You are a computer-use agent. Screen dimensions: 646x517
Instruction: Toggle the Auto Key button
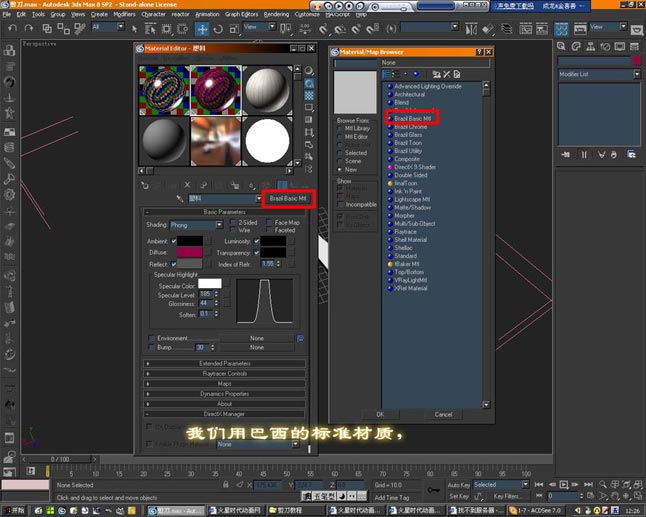point(459,485)
